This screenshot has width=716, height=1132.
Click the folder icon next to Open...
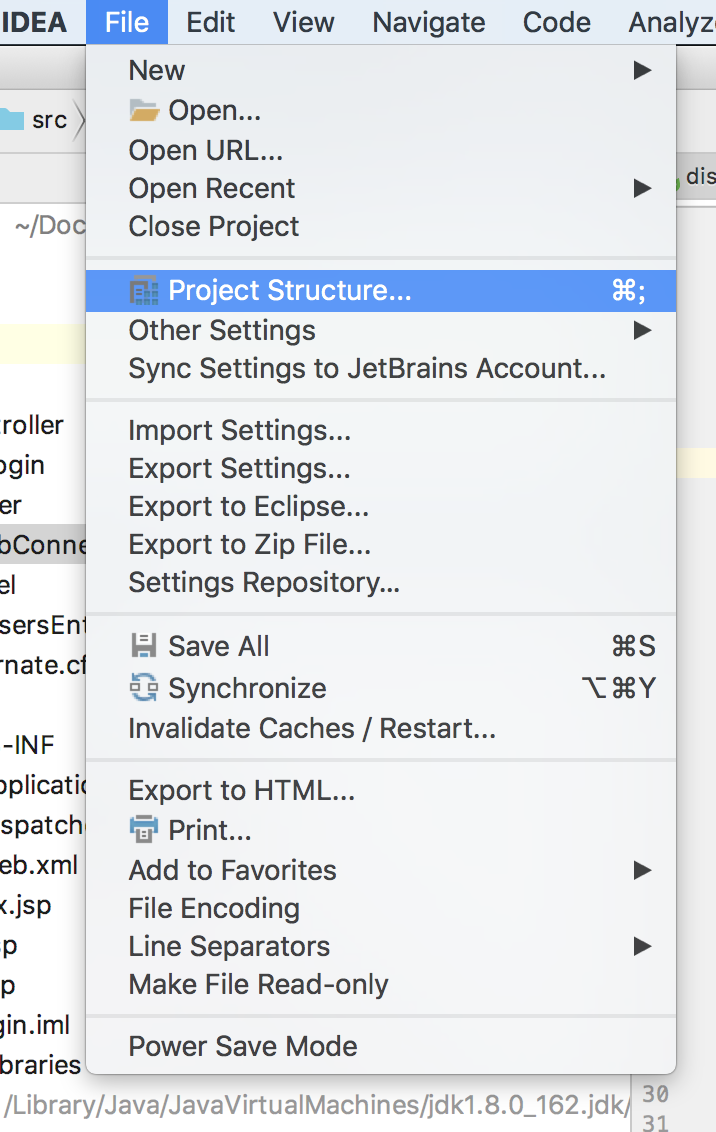(144, 110)
